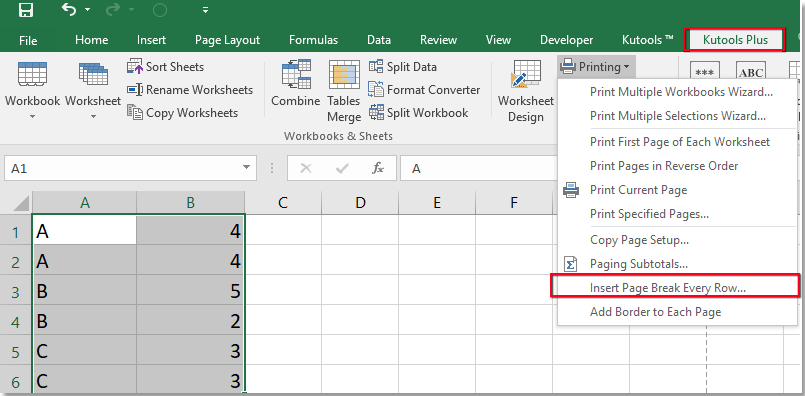The width and height of the screenshot is (805, 396).
Task: Click the Tables Merge icon
Action: (x=344, y=76)
